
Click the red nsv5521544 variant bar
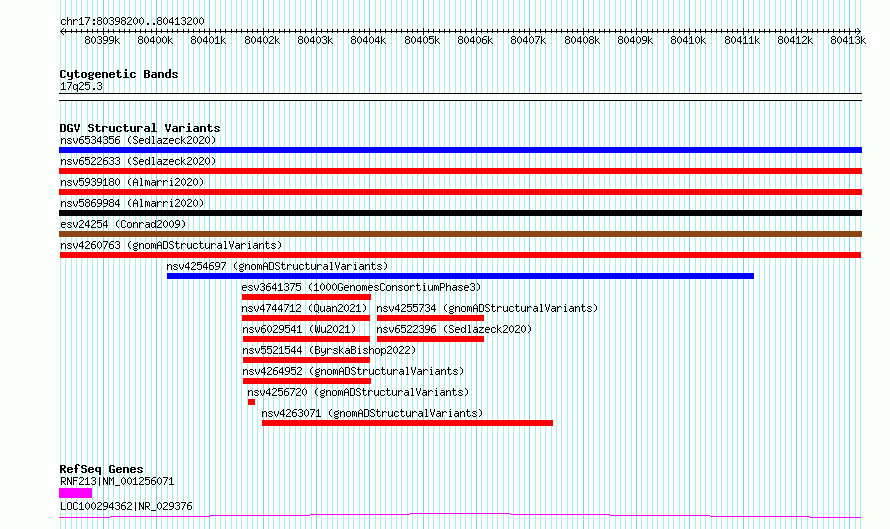click(307, 360)
